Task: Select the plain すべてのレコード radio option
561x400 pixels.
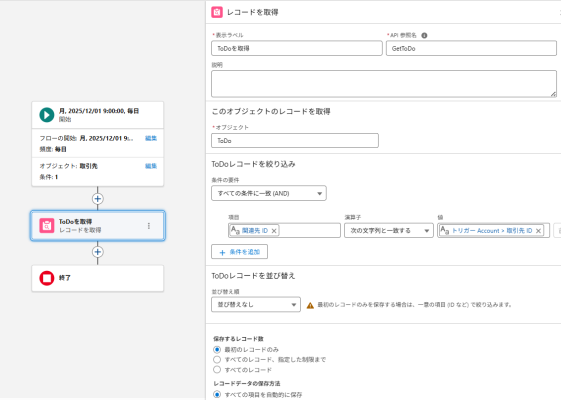Action: (x=217, y=369)
